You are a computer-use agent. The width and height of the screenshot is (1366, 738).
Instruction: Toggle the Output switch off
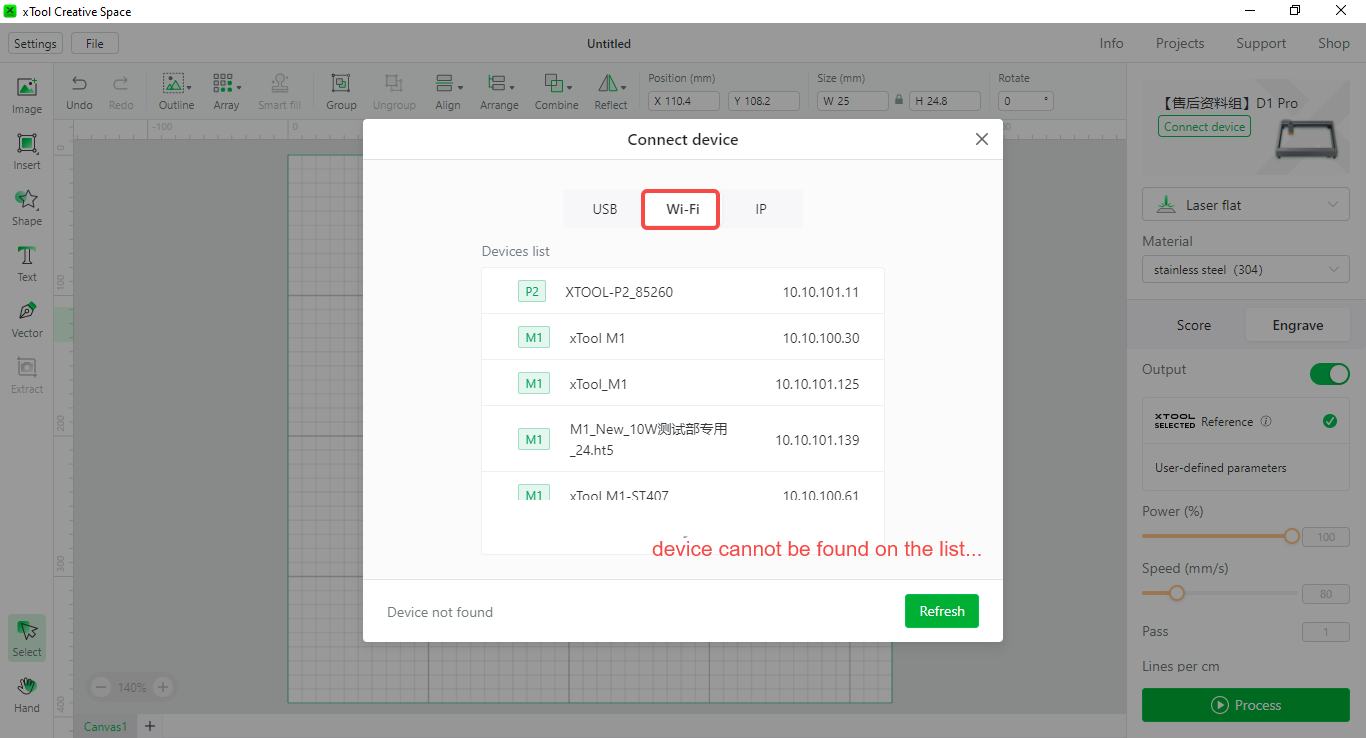tap(1329, 373)
